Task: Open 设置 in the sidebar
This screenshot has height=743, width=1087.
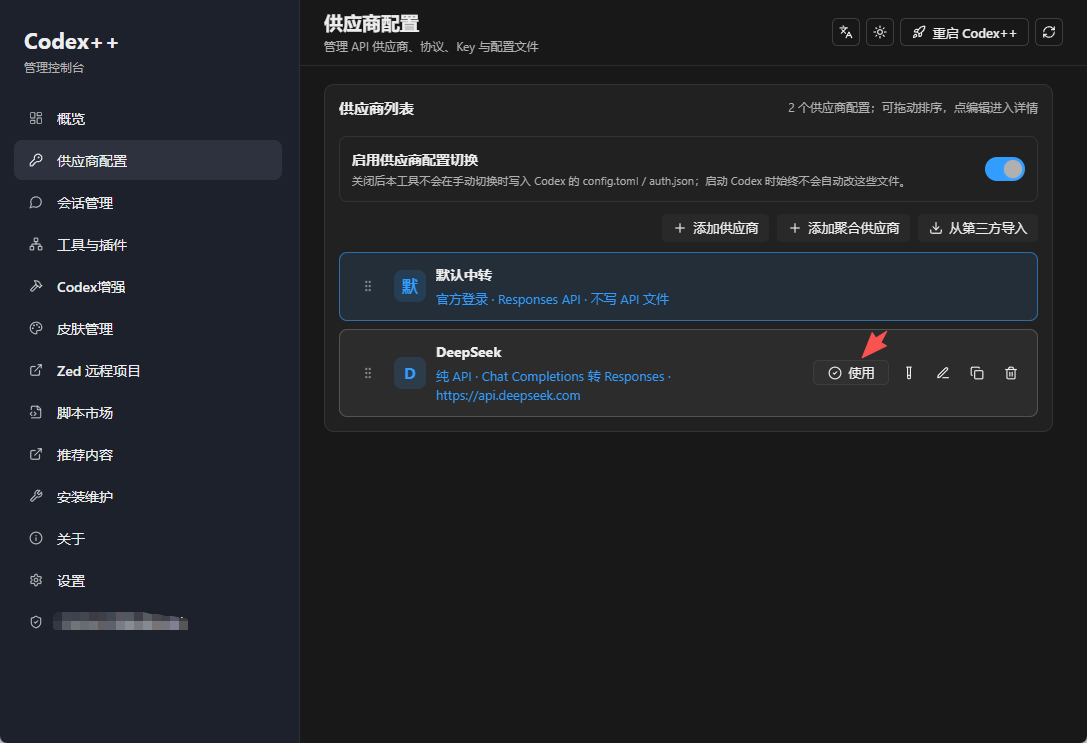Action: 148,580
